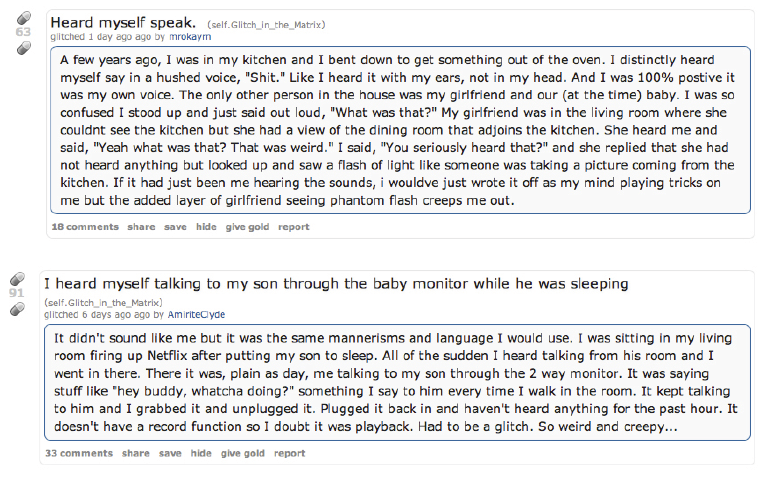Open the 33 comments link
The image size is (760, 479).
pos(79,453)
